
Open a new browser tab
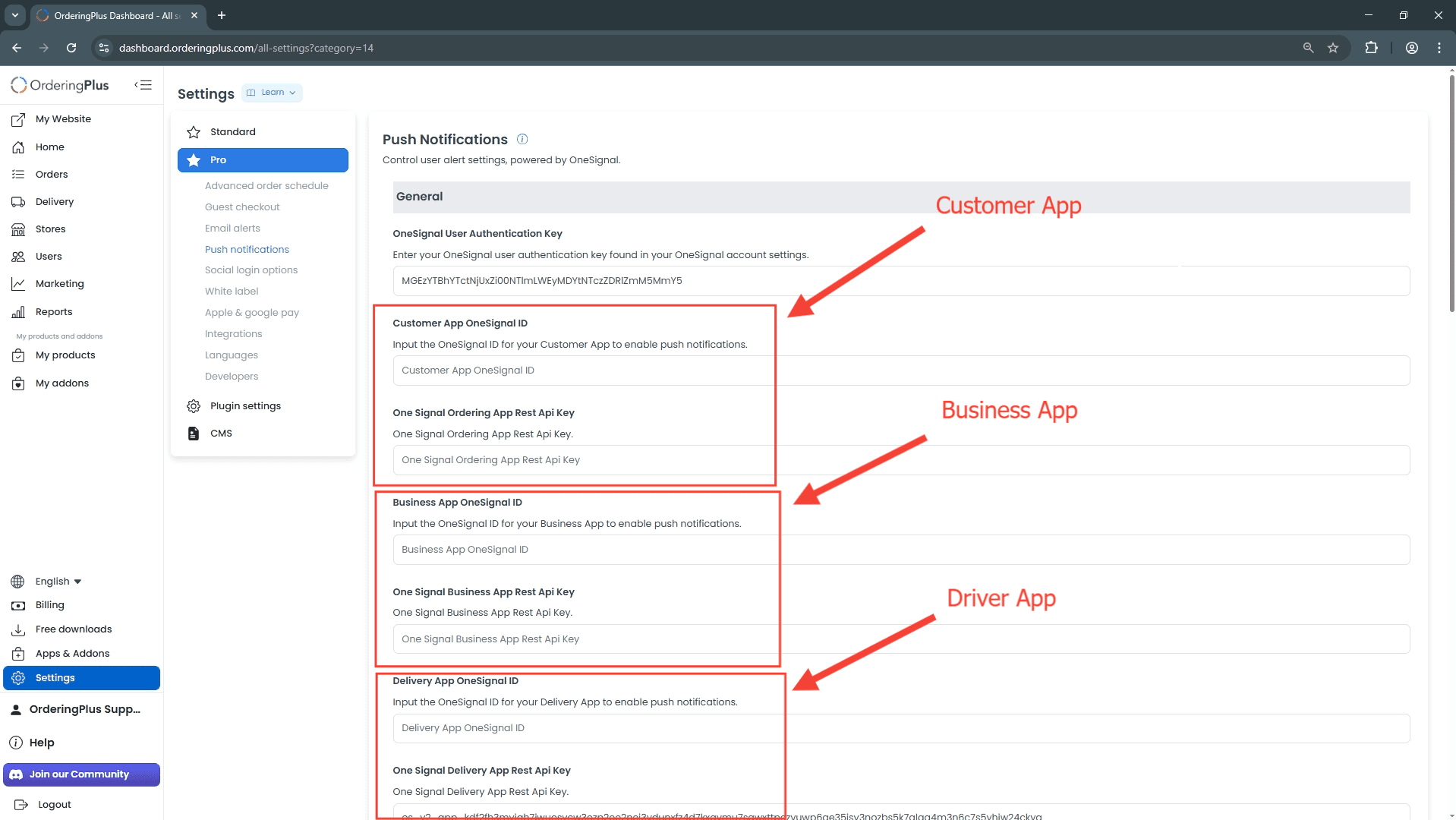[x=222, y=15]
